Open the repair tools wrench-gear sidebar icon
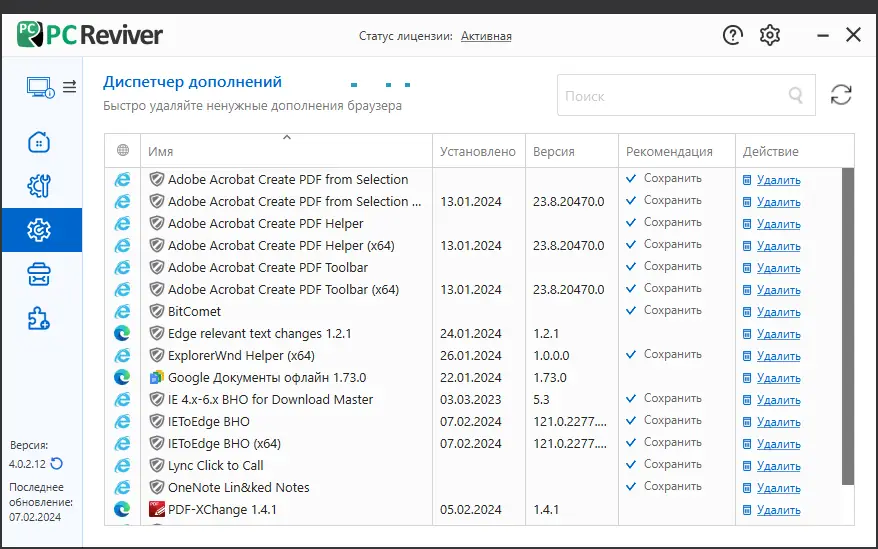This screenshot has width=878, height=549. 40,186
